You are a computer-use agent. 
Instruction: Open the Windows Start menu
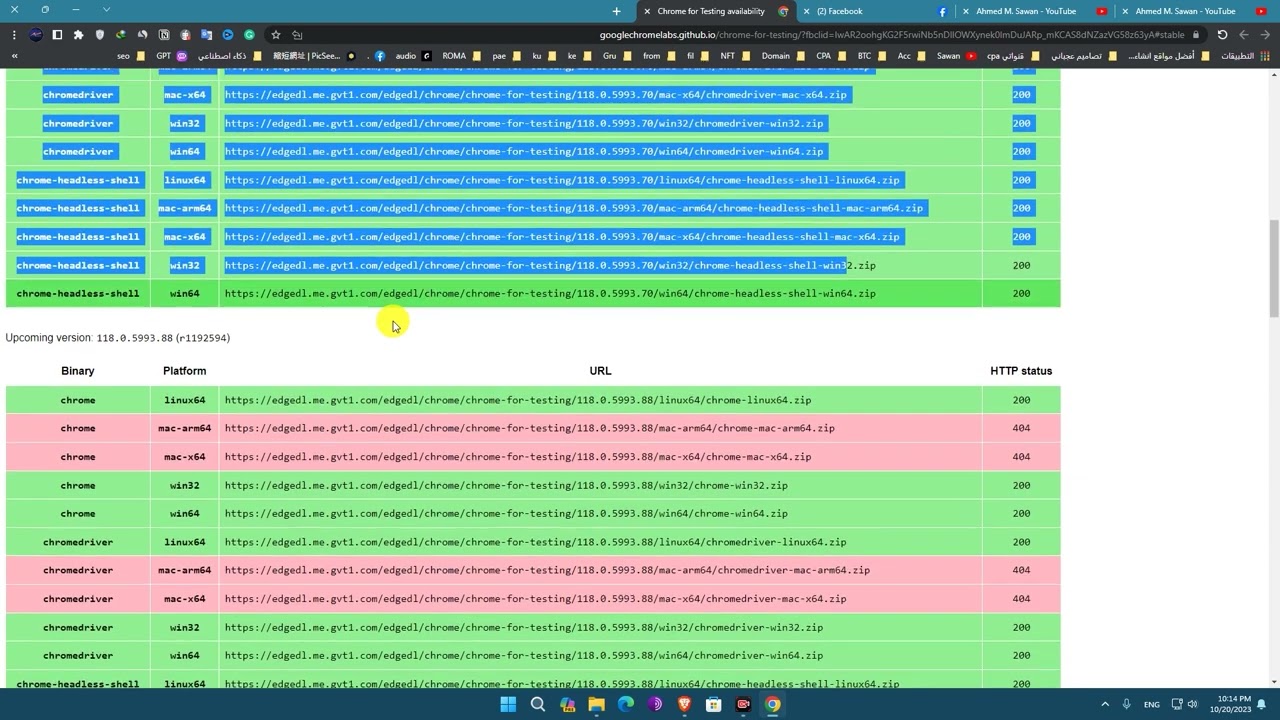508,704
